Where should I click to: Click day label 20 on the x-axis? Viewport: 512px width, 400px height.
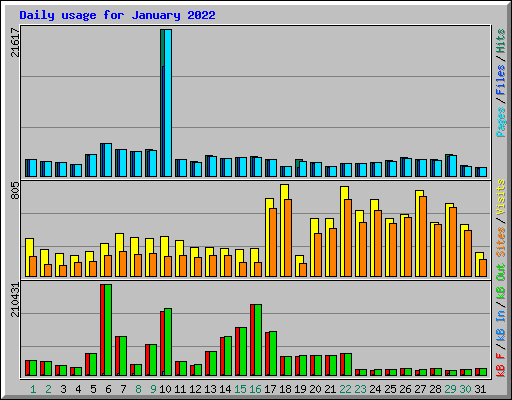315,389
